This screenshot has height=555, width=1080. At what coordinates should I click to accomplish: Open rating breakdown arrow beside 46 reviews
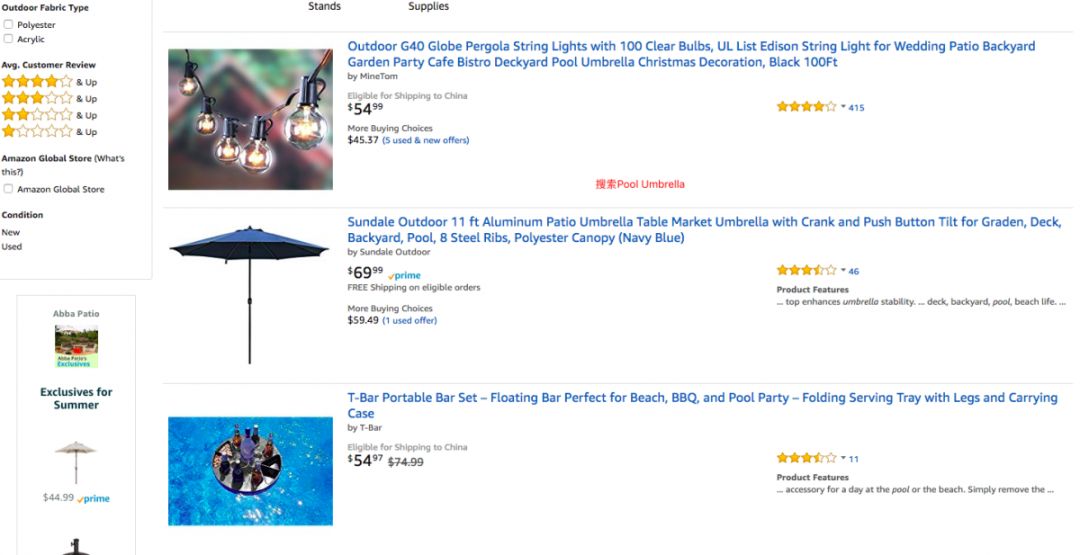(843, 271)
